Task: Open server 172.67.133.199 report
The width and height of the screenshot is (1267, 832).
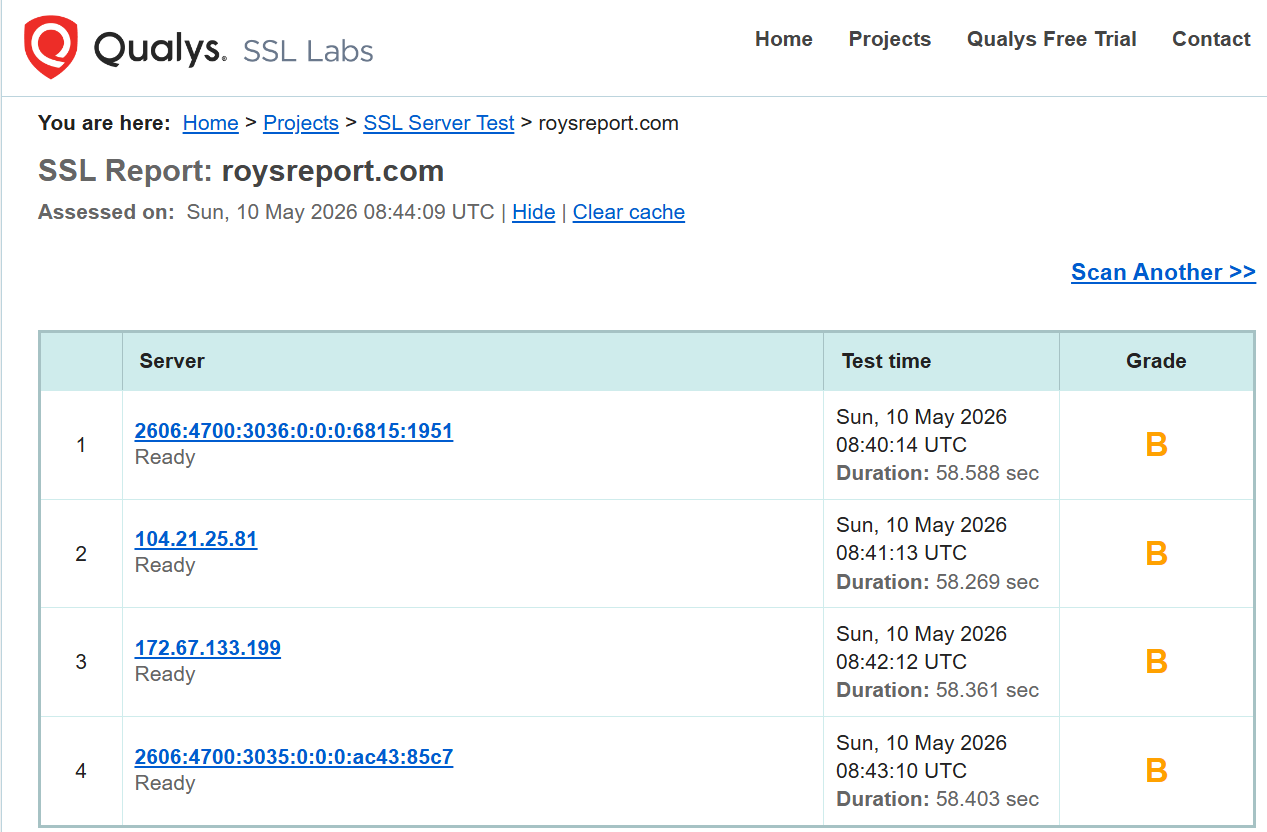Action: pyautogui.click(x=208, y=648)
